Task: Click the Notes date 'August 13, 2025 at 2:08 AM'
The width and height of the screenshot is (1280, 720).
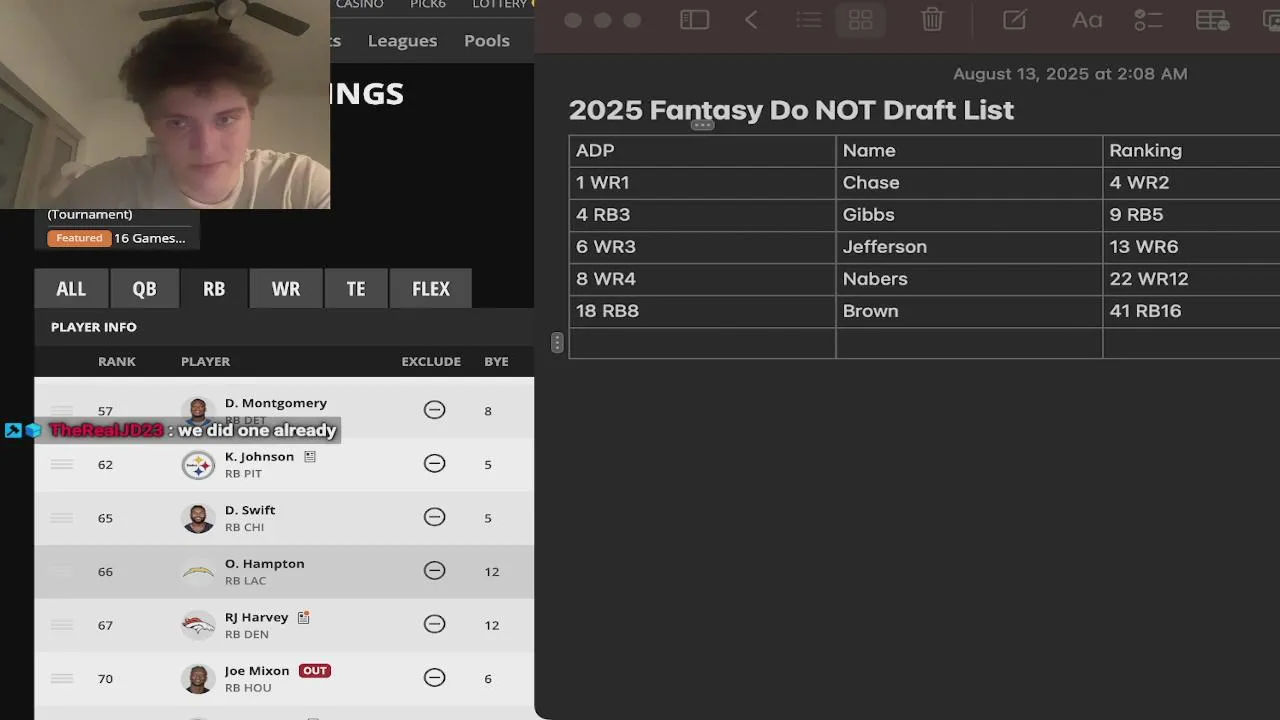Action: point(1070,74)
